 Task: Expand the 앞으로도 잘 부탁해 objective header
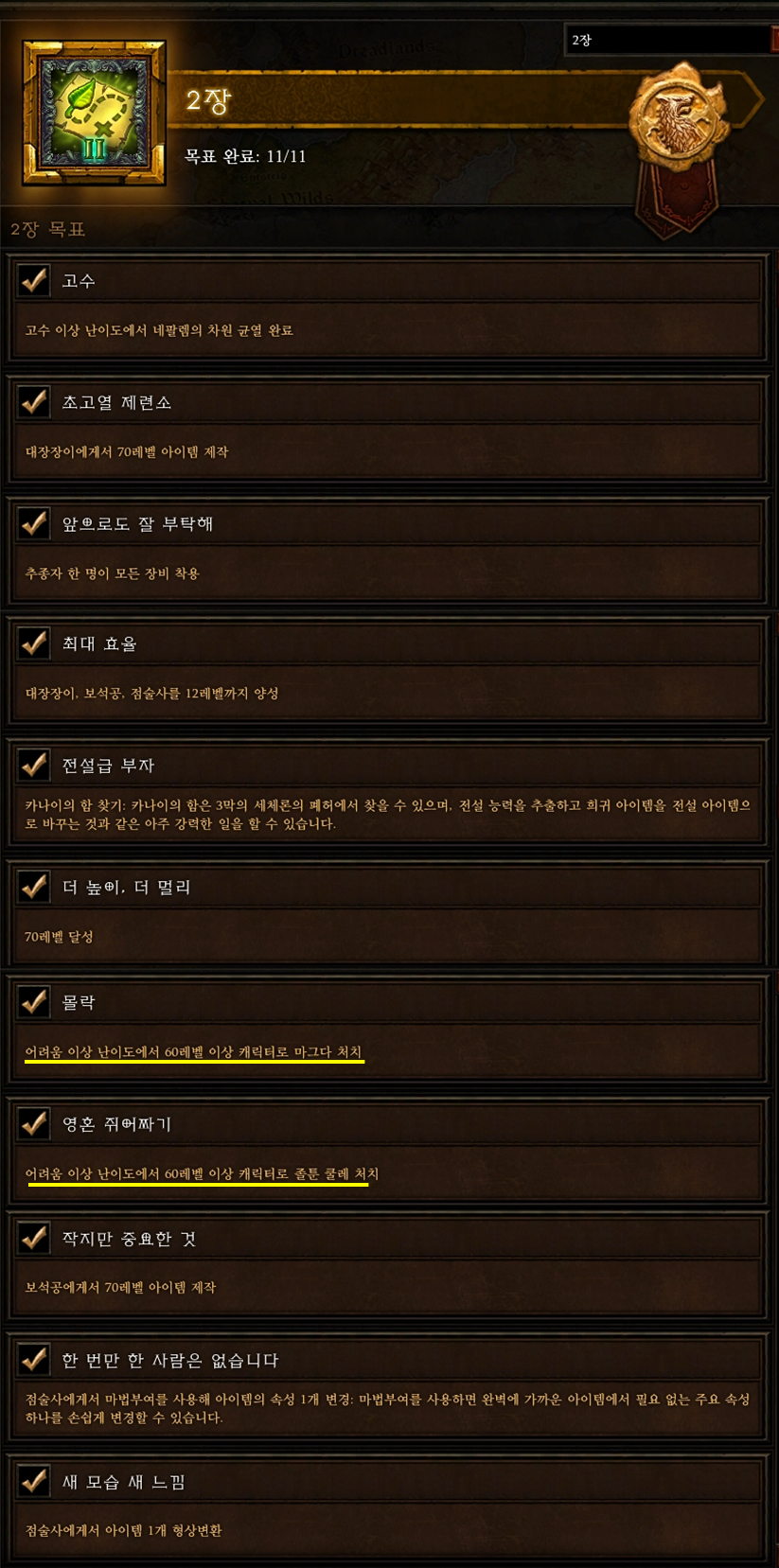tap(388, 523)
